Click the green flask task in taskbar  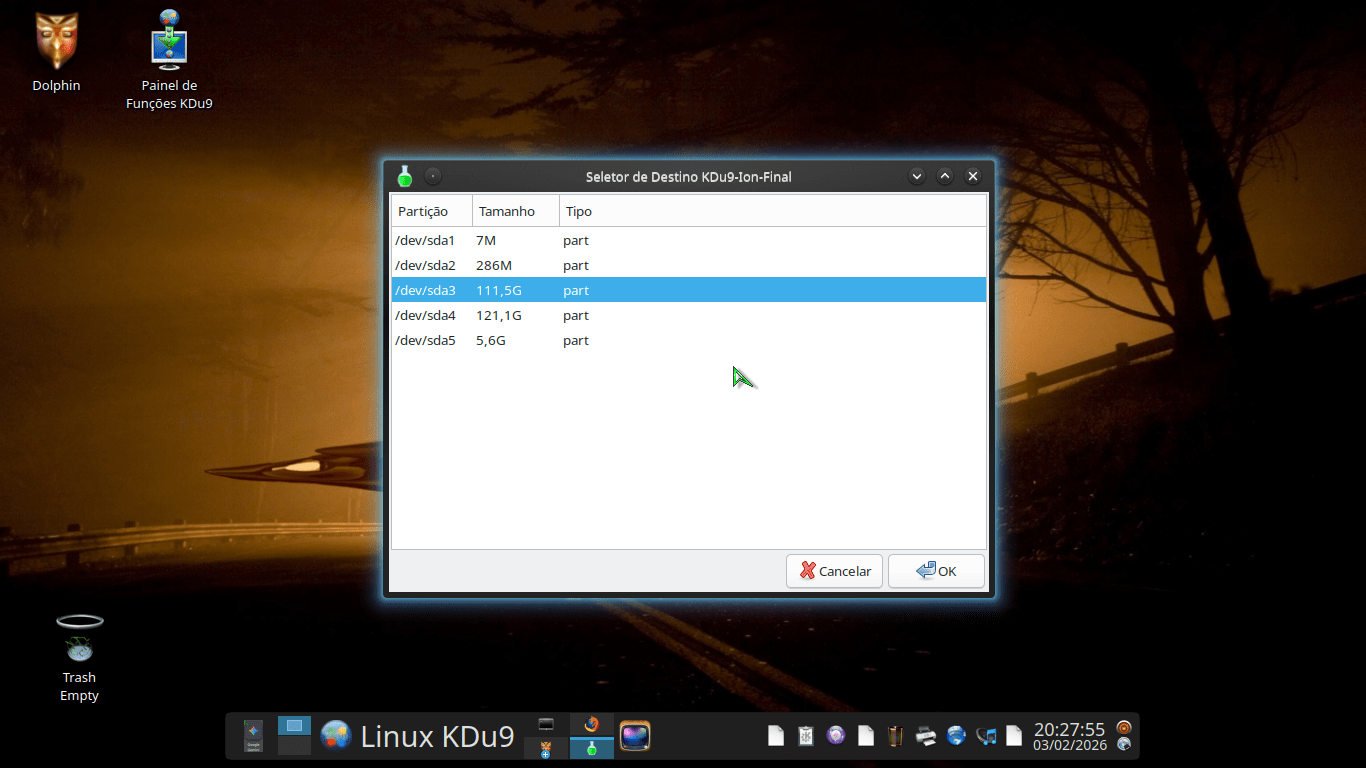pos(591,748)
